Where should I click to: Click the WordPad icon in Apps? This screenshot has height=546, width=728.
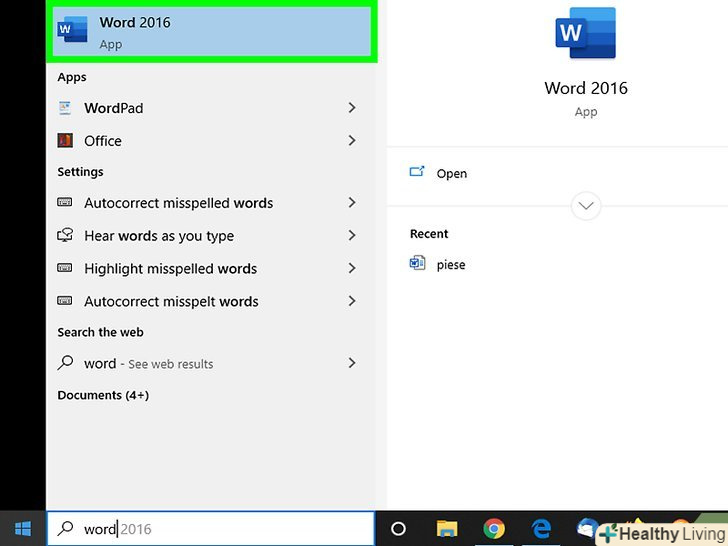coord(65,108)
